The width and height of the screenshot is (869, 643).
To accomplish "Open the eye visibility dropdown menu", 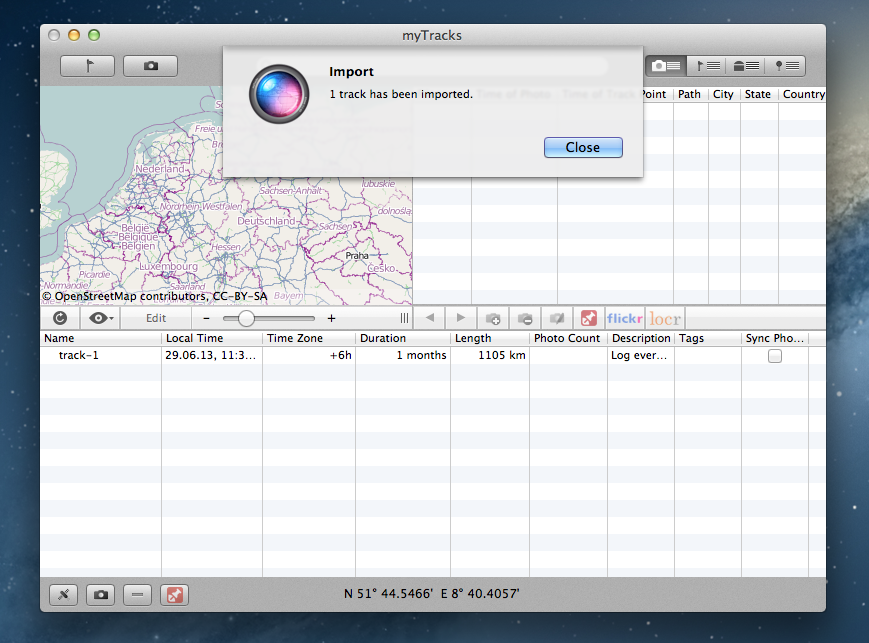I will click(x=100, y=318).
